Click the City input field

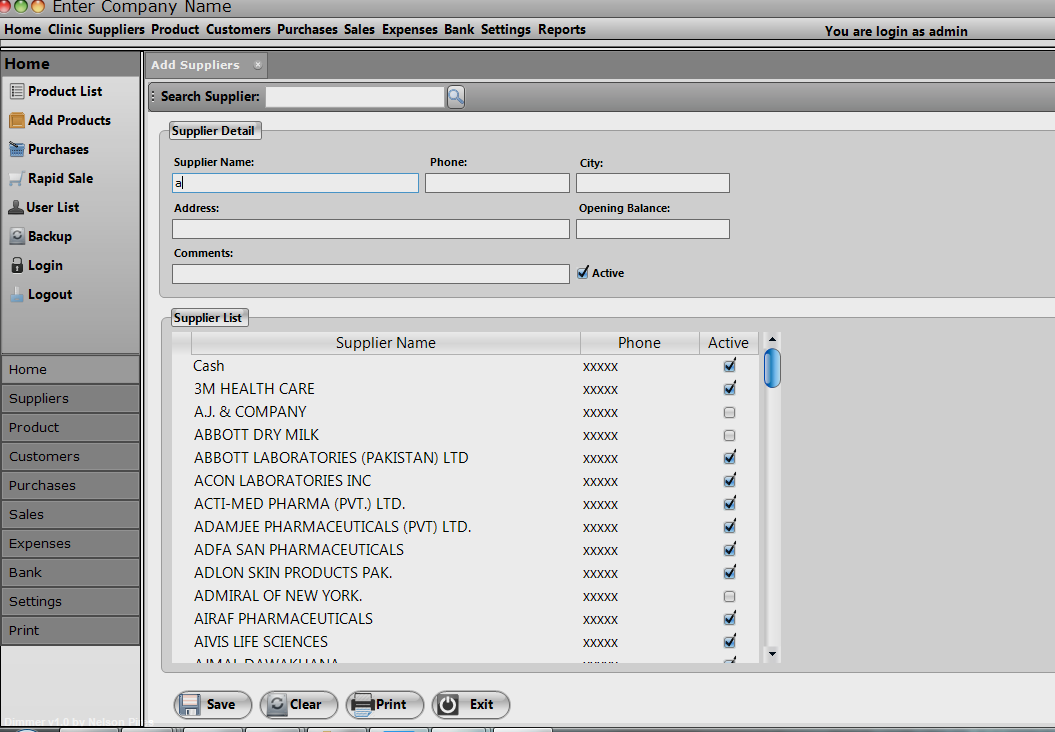(x=653, y=183)
